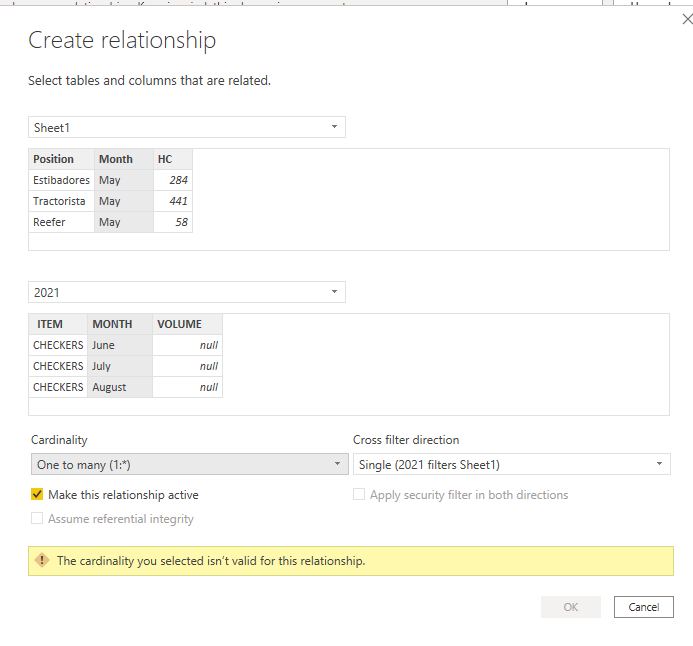Image resolution: width=693 pixels, height=646 pixels.
Task: Click the null volume in August row
Action: click(x=187, y=387)
